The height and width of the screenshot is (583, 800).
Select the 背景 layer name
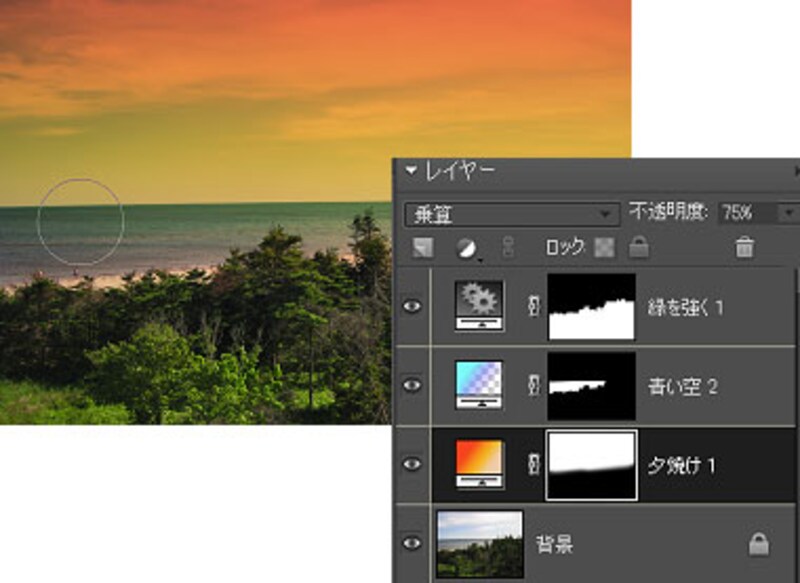click(x=554, y=544)
